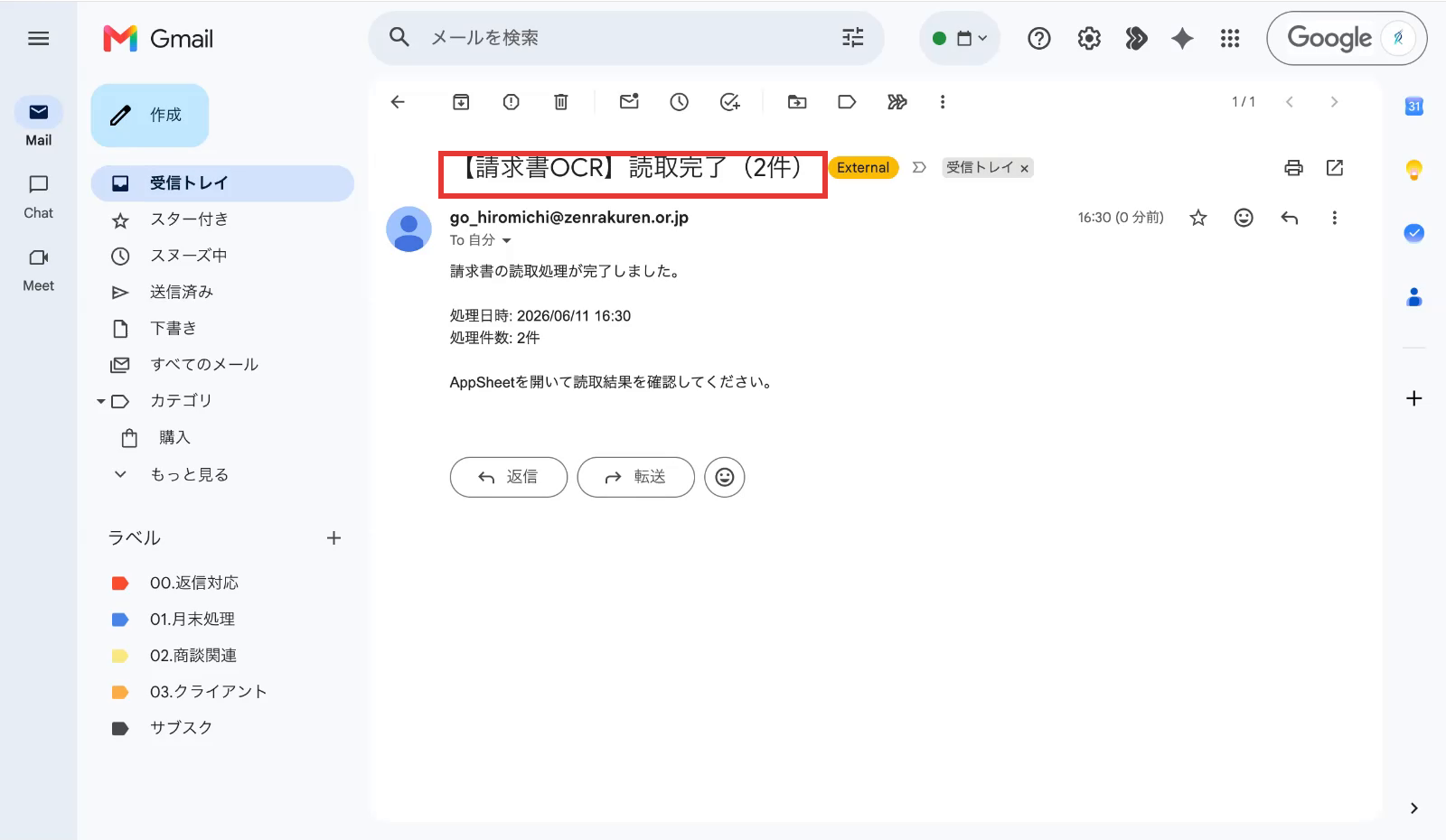Get add-ons plus icon
The height and width of the screenshot is (840, 1446).
click(1414, 398)
